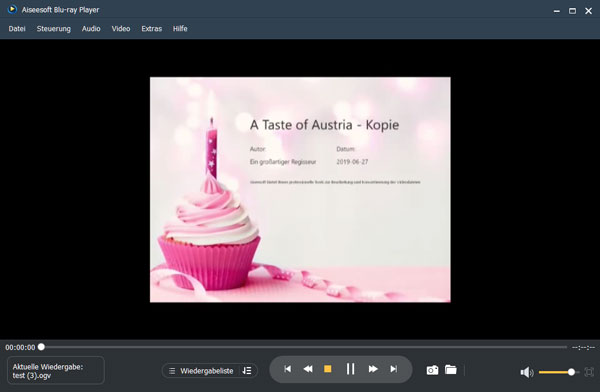Open the Extras menu
This screenshot has width=600, height=392.
click(152, 29)
